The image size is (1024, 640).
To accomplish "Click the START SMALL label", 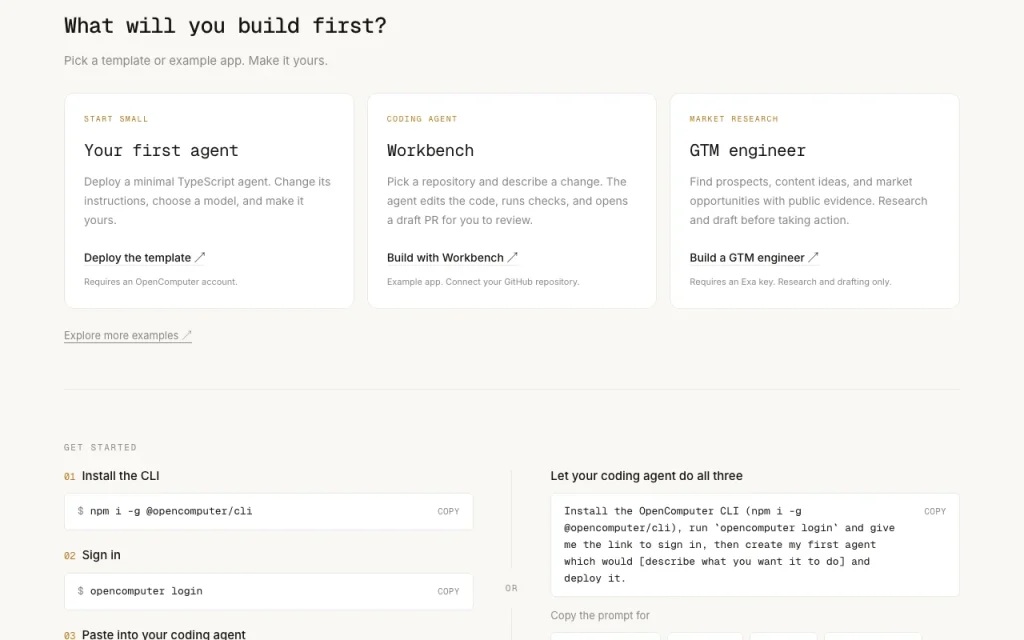I will [x=116, y=119].
